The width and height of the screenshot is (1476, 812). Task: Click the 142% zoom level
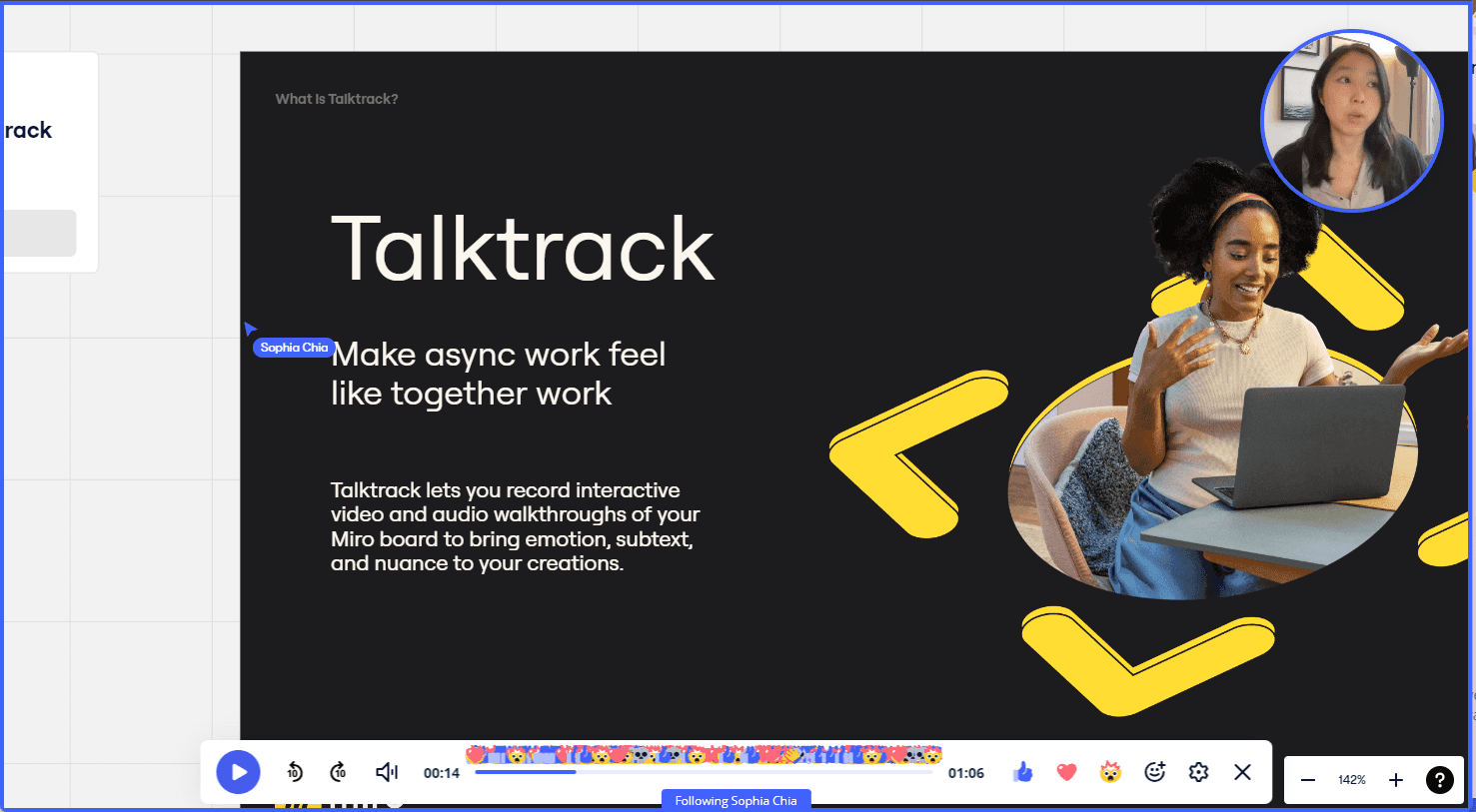coord(1352,780)
